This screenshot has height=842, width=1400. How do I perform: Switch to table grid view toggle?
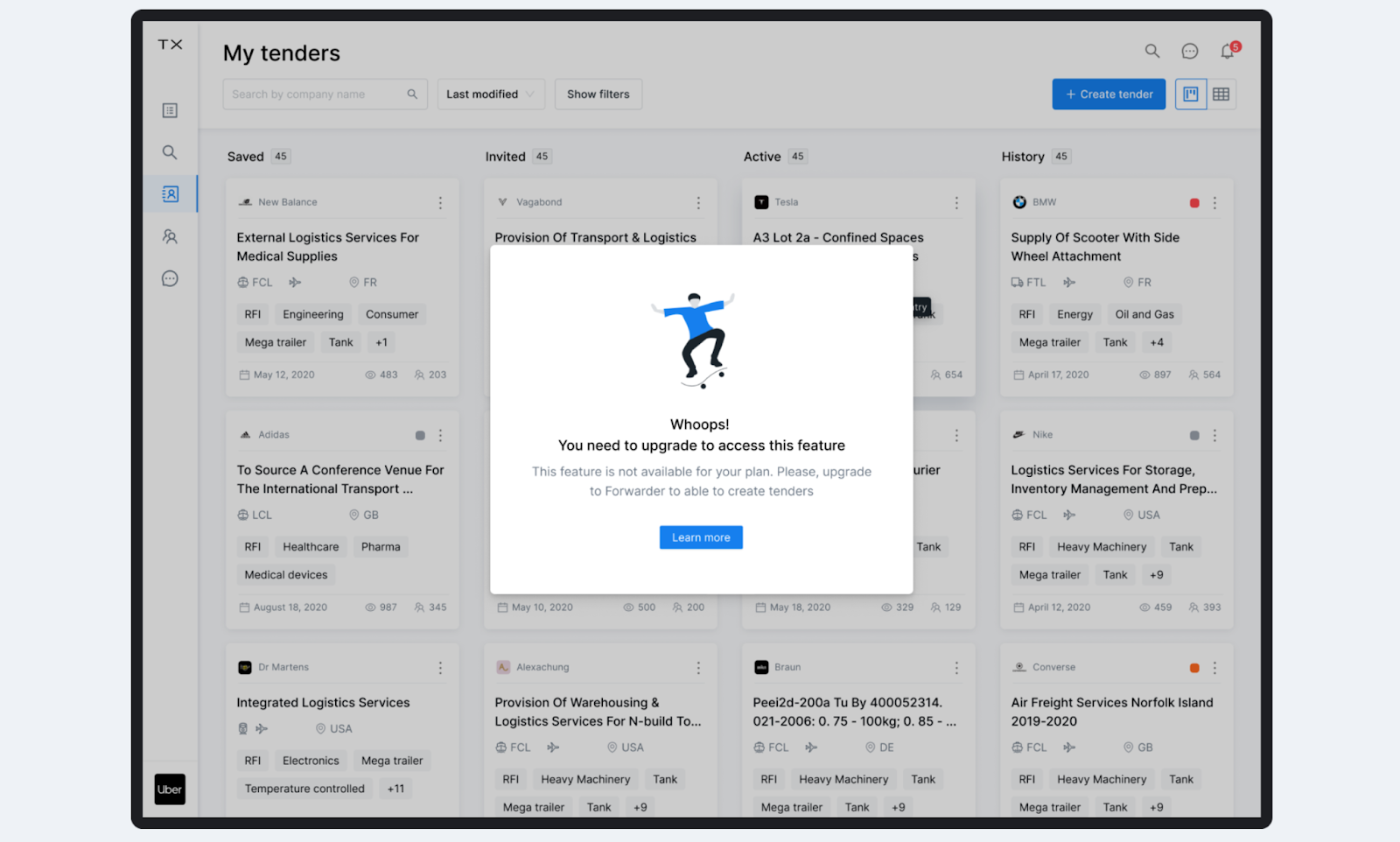tap(1221, 95)
